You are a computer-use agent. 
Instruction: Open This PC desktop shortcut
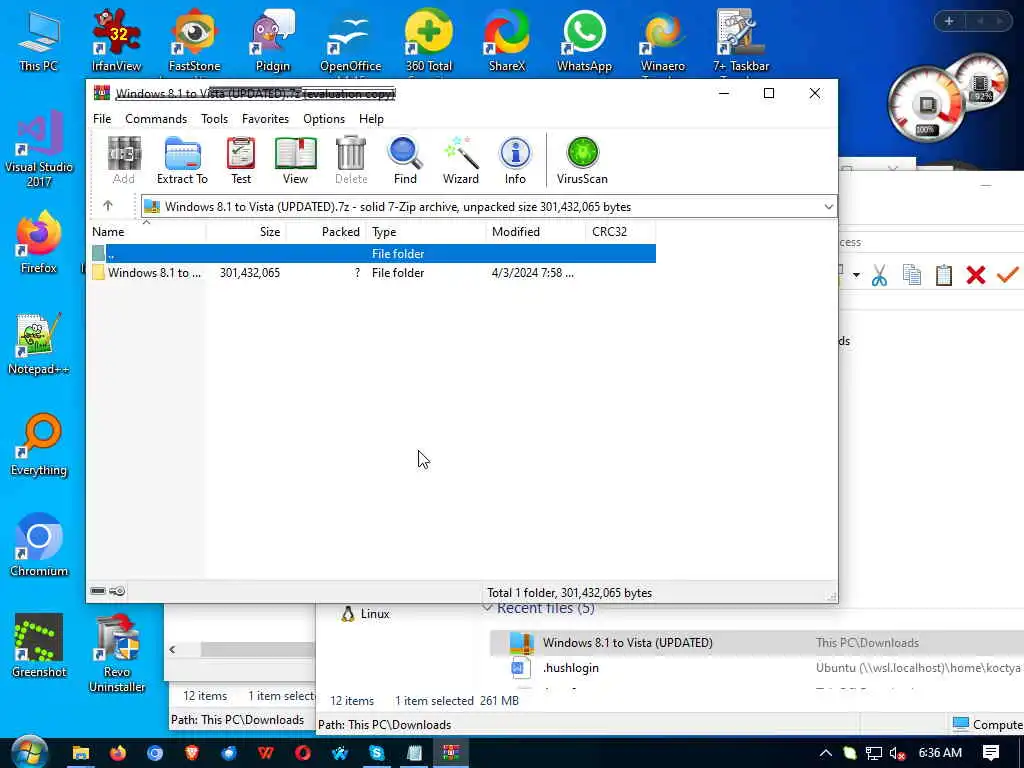click(x=39, y=41)
